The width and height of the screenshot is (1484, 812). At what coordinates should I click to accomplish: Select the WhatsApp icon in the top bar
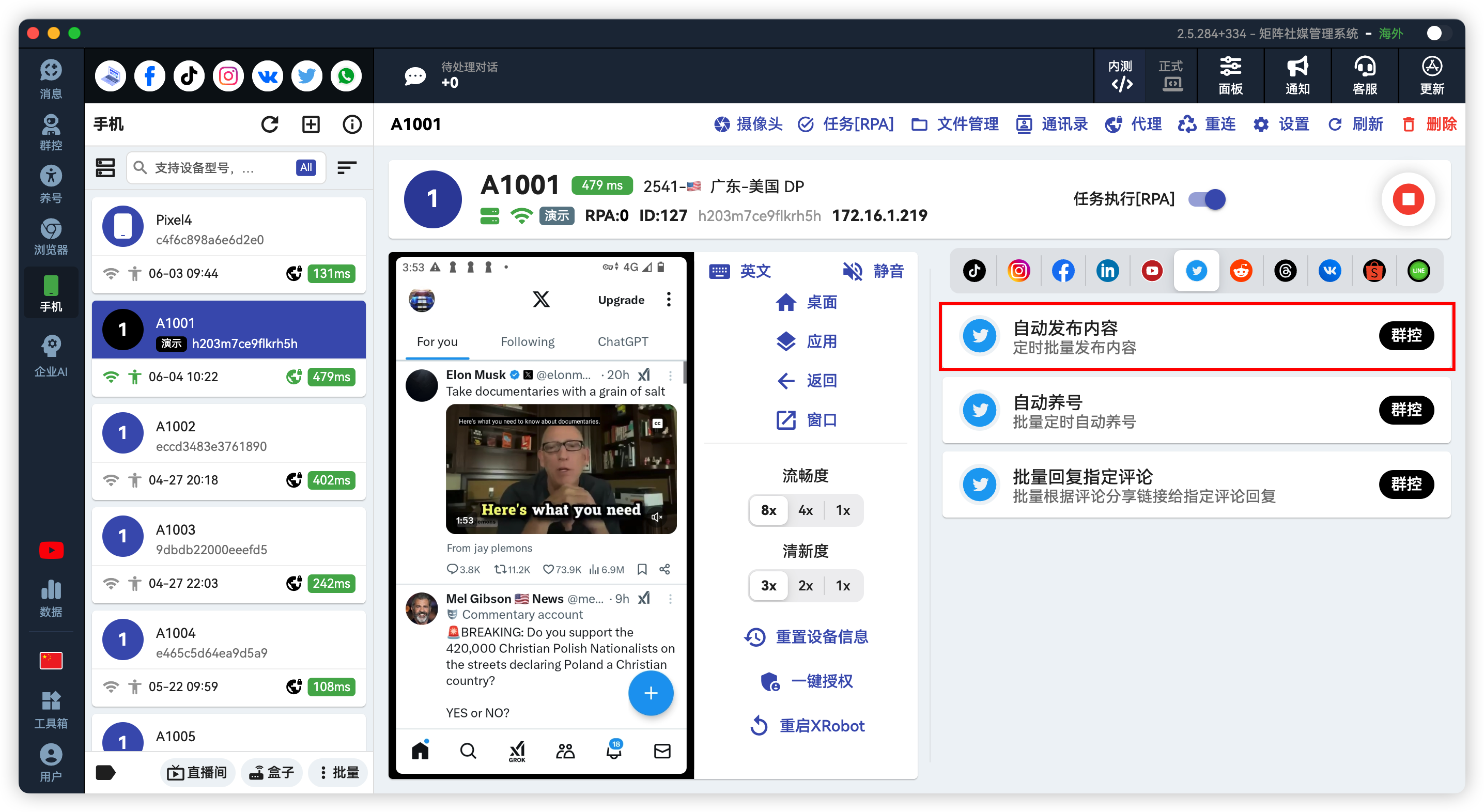pyautogui.click(x=346, y=75)
